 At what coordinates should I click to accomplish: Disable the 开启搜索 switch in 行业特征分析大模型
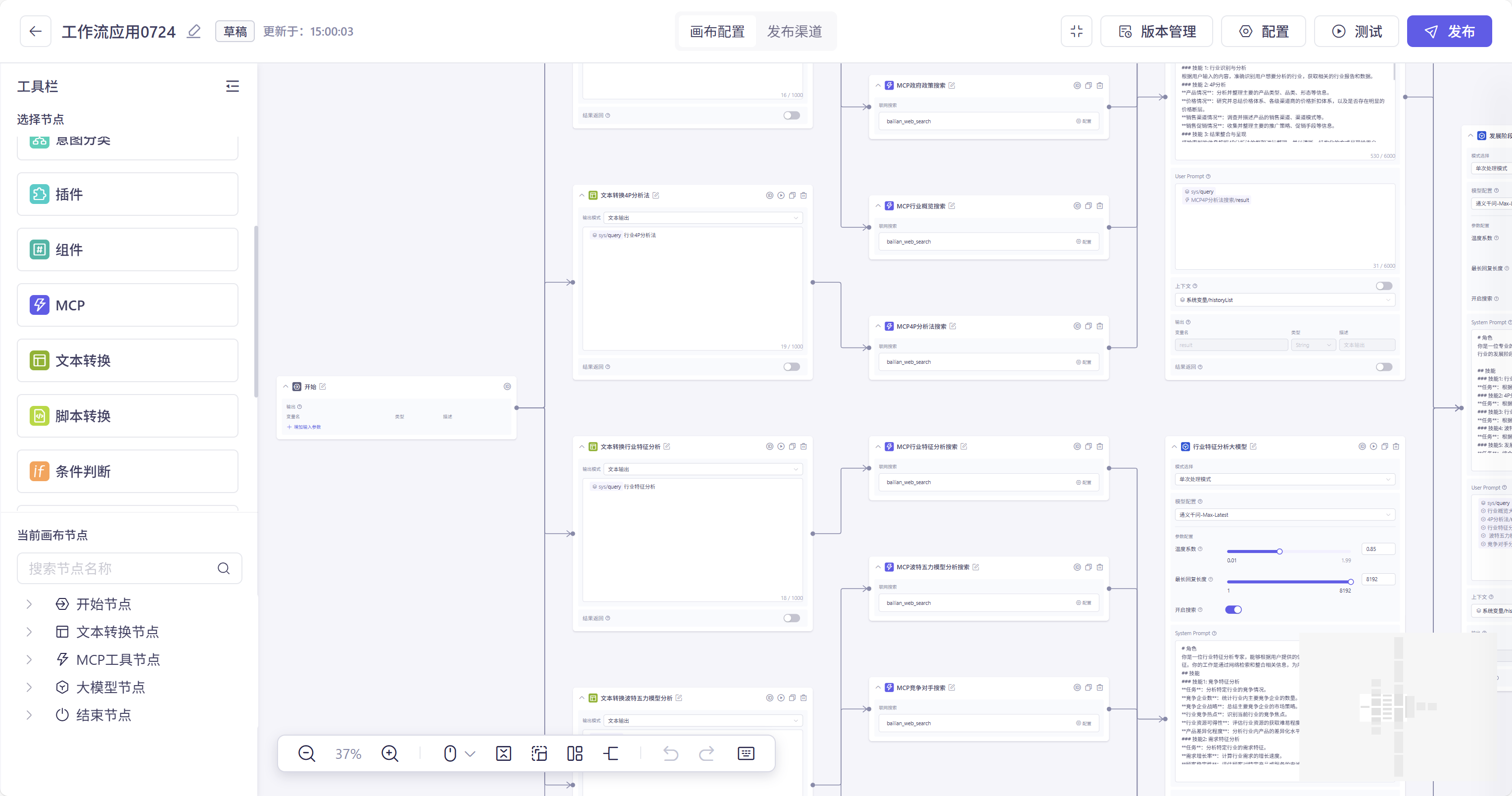point(1233,610)
